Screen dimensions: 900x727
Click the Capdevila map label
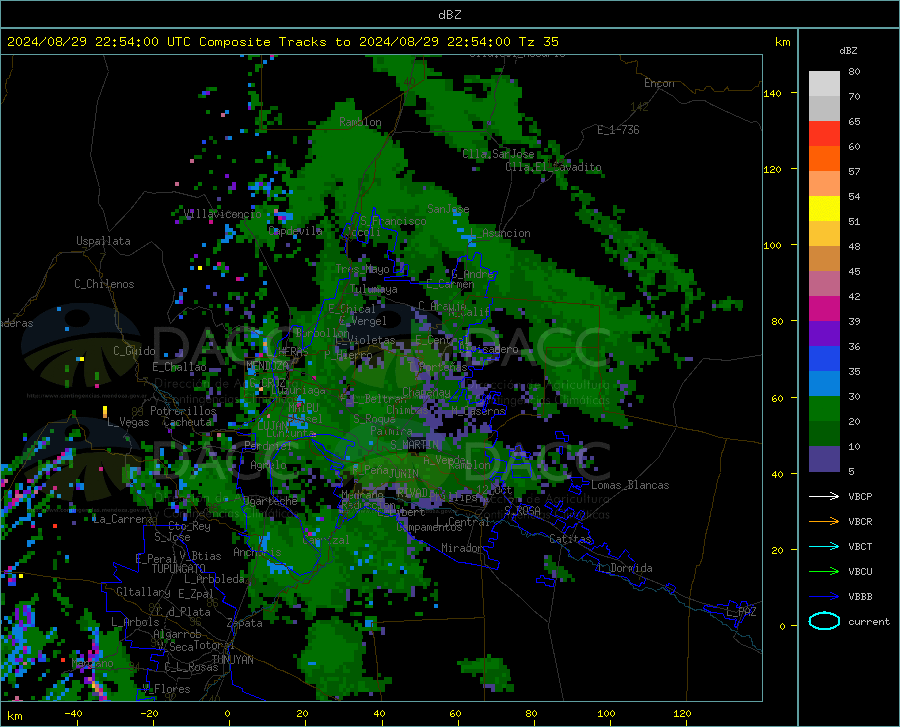point(295,231)
